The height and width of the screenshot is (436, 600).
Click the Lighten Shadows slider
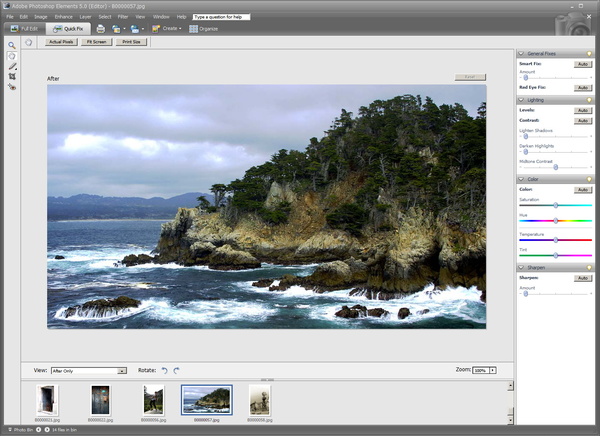(556, 136)
